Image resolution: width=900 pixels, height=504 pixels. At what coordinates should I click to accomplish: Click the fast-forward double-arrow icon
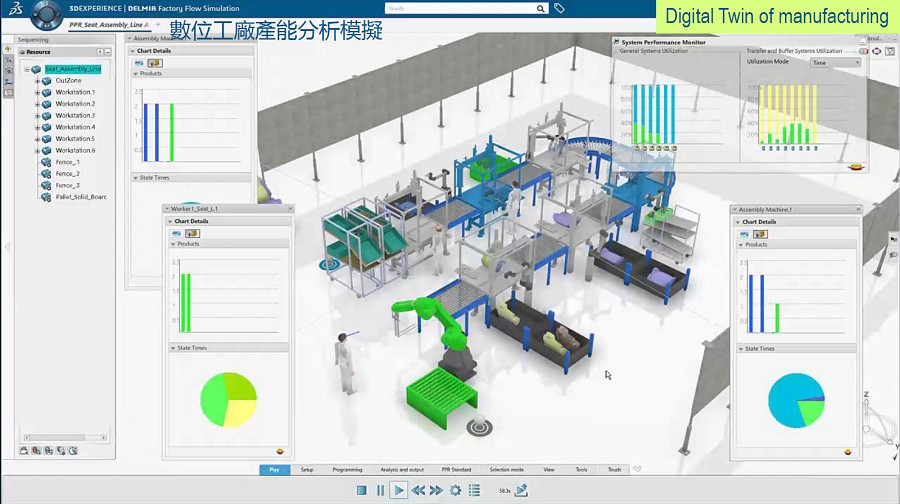pyautogui.click(x=436, y=490)
